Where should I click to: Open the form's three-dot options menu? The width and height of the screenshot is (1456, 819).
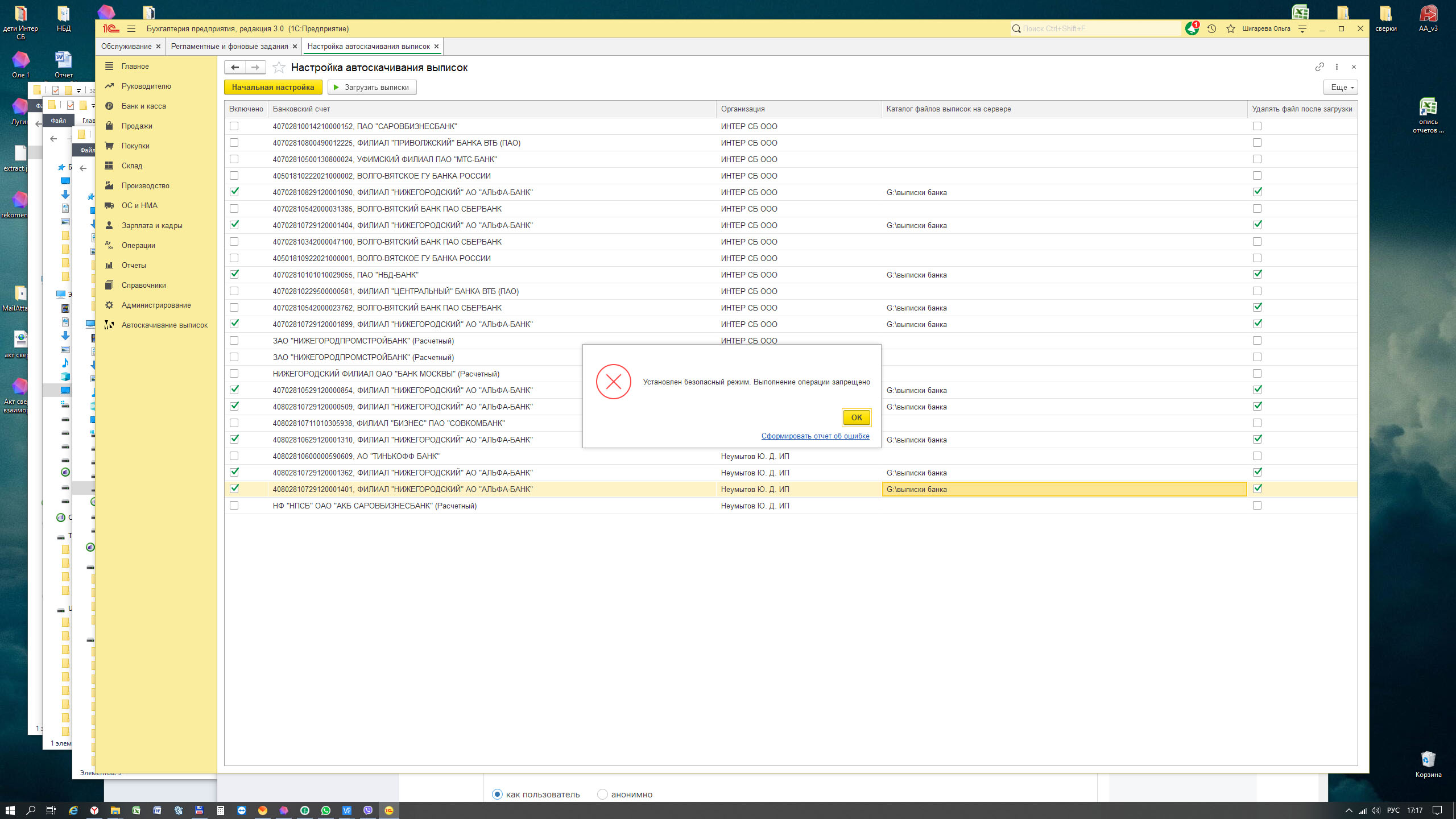tap(1337, 67)
